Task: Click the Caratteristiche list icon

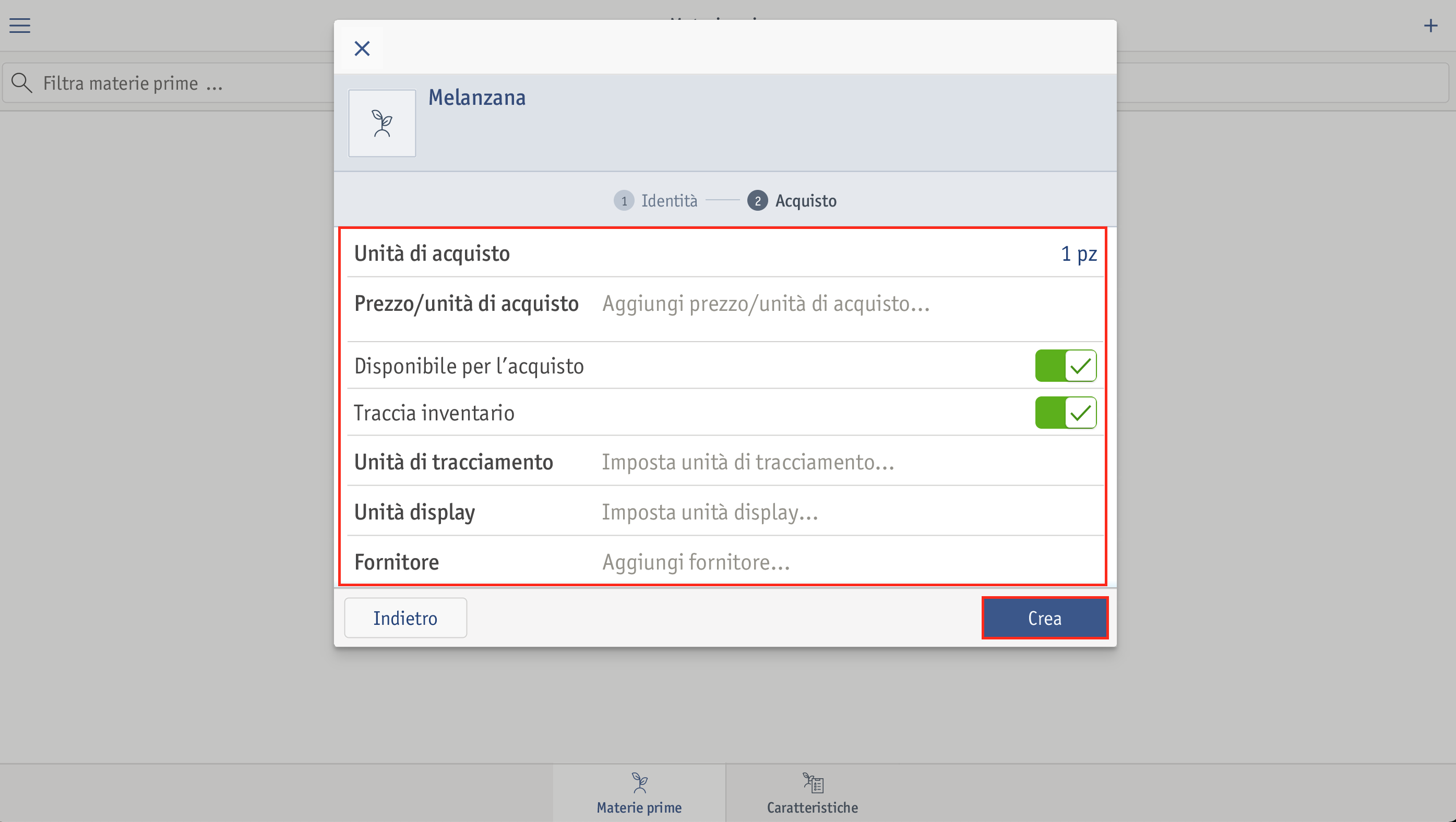Action: point(813,782)
